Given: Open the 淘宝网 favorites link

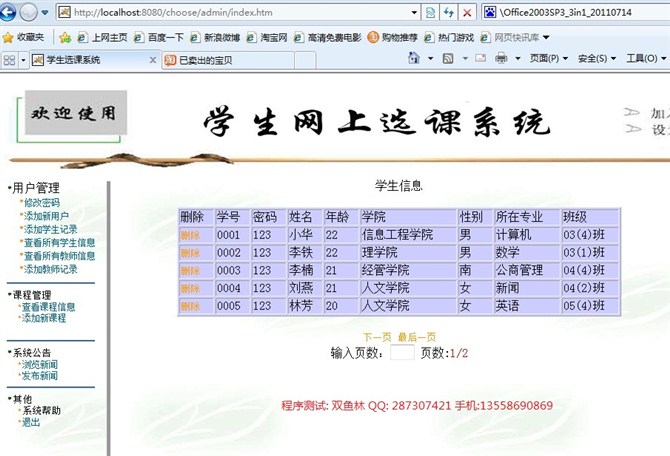Looking at the screenshot, I should click(x=267, y=38).
